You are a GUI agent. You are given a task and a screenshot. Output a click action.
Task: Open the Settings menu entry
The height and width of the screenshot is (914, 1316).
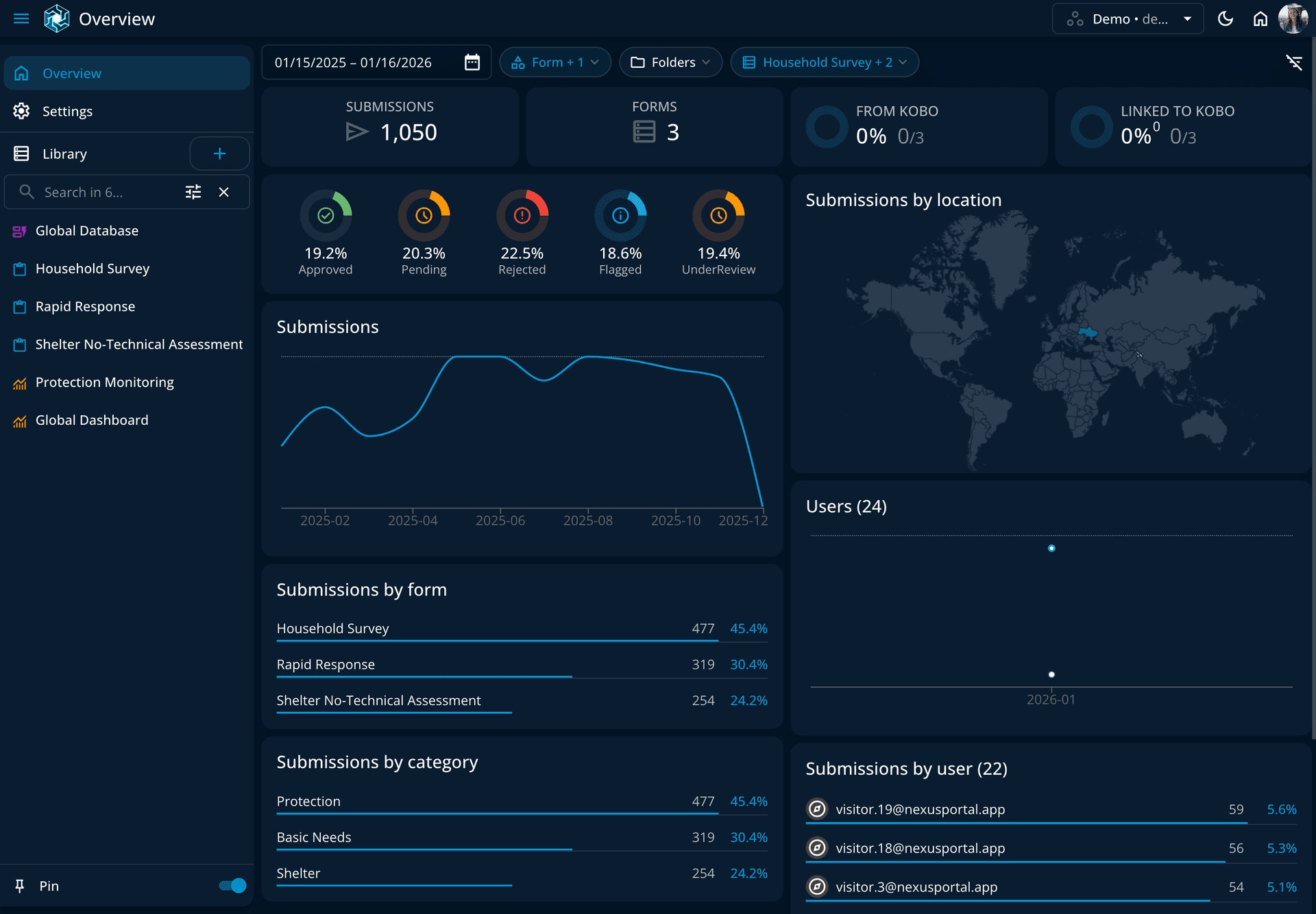pyautogui.click(x=68, y=111)
